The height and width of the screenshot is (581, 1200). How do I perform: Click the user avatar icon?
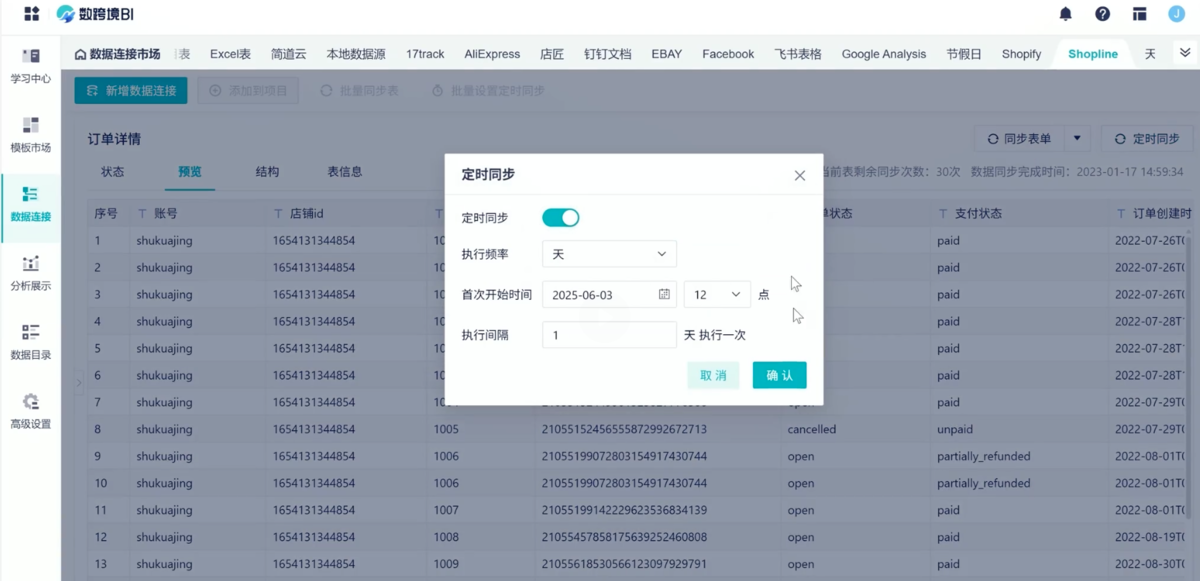pyautogui.click(x=1175, y=14)
